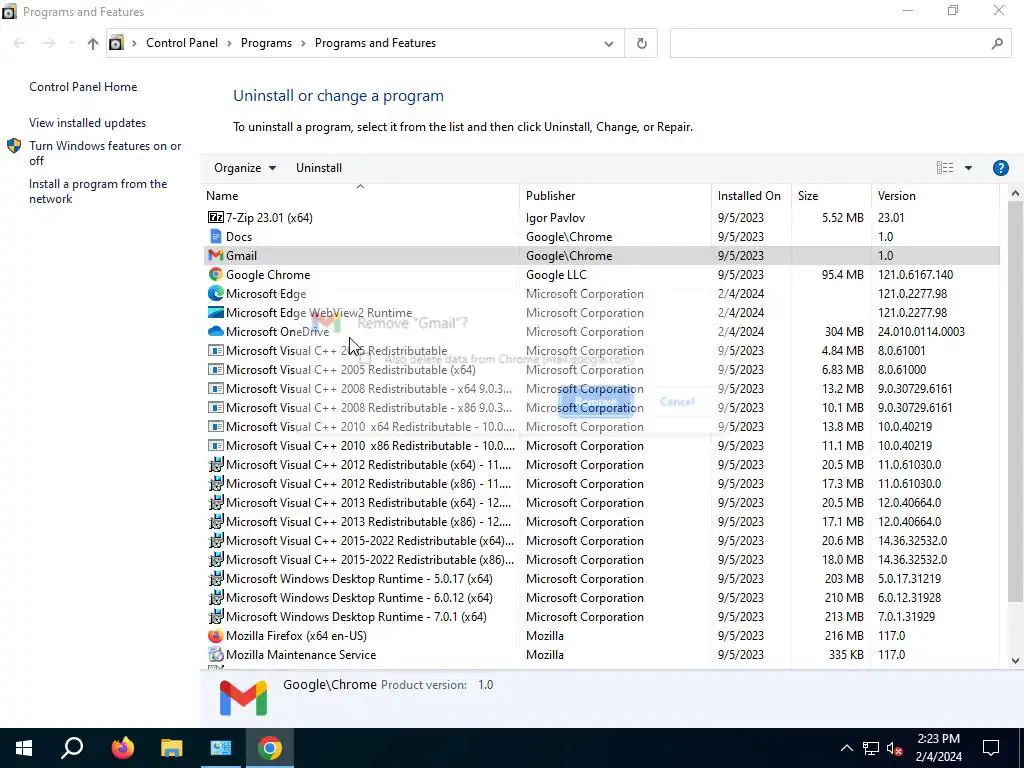
Task: Expand chevron after Programs breadcrumb
Action: 303,43
